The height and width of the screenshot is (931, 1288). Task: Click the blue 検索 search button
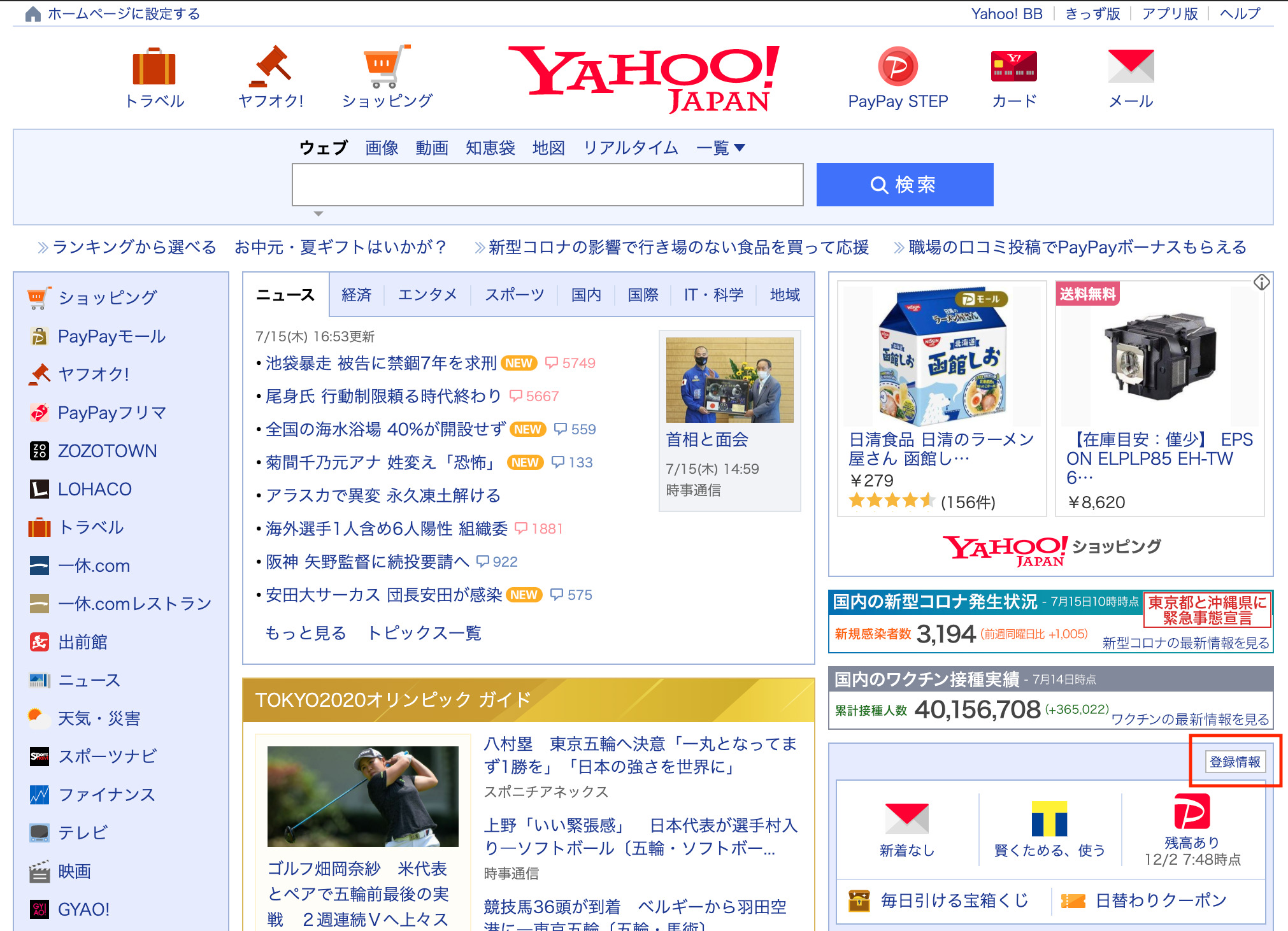[x=905, y=185]
